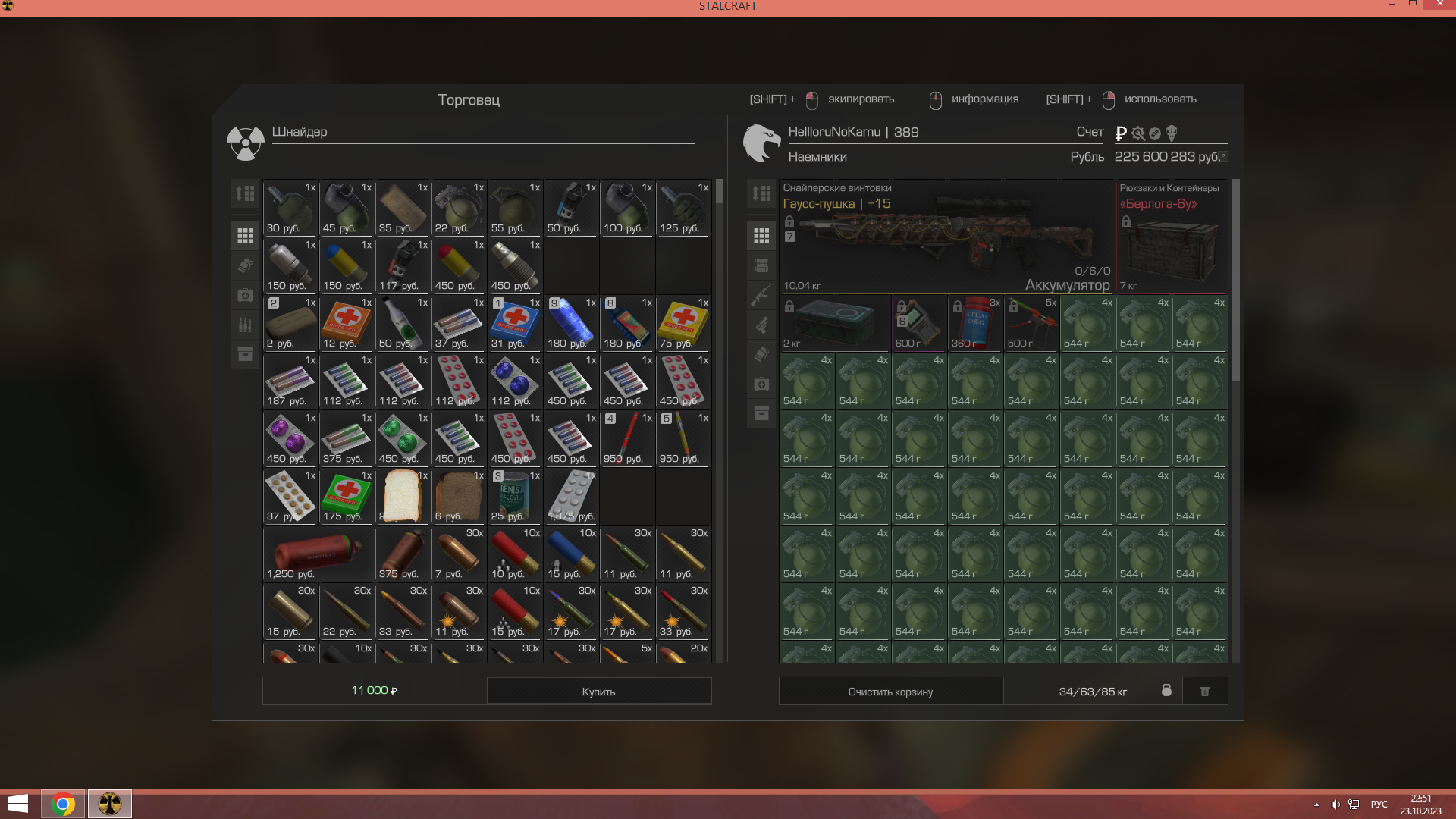The width and height of the screenshot is (1456, 819).
Task: Select item priced 117 руб.
Action: (x=403, y=265)
